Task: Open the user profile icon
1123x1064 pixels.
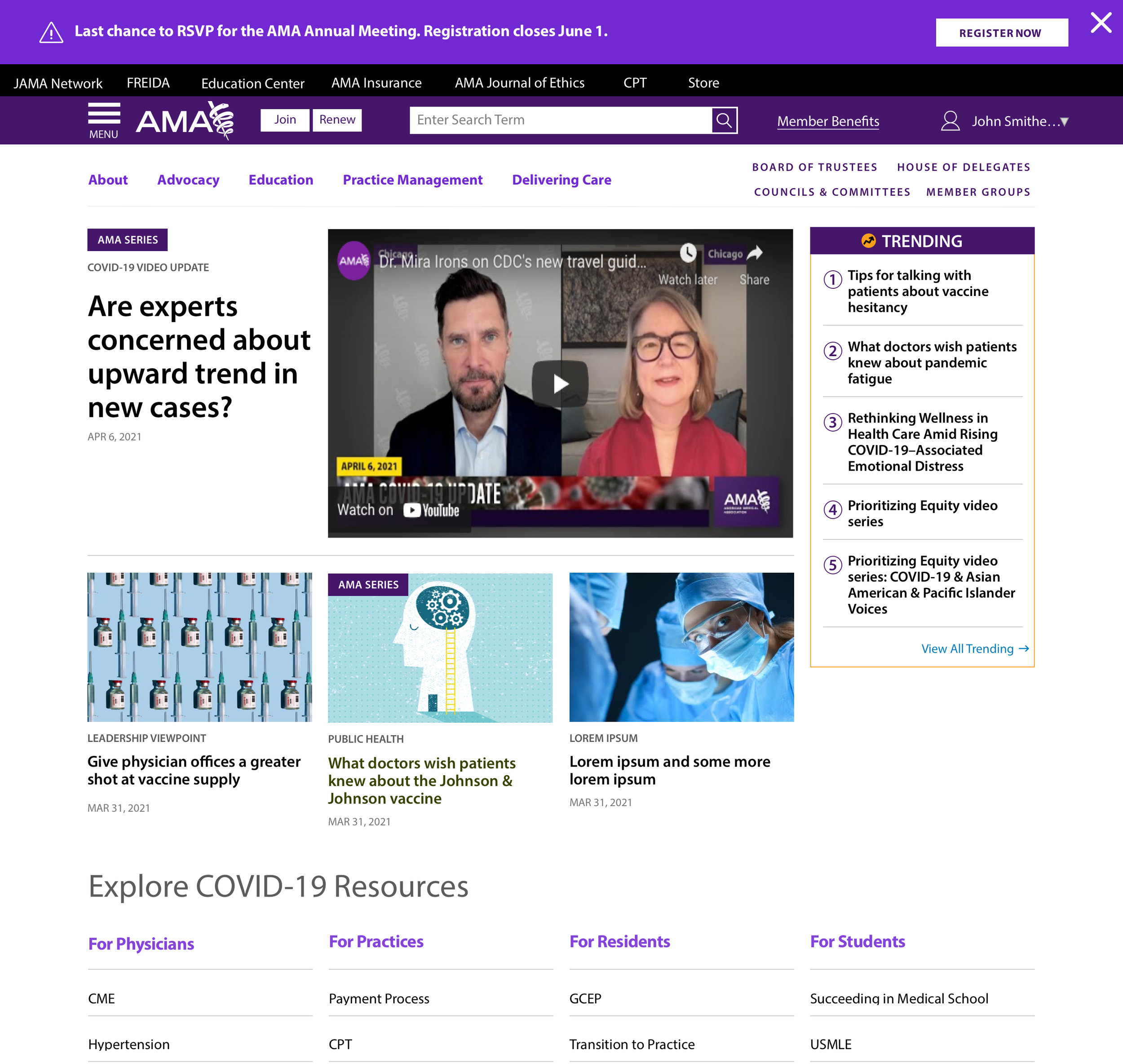Action: click(x=950, y=119)
